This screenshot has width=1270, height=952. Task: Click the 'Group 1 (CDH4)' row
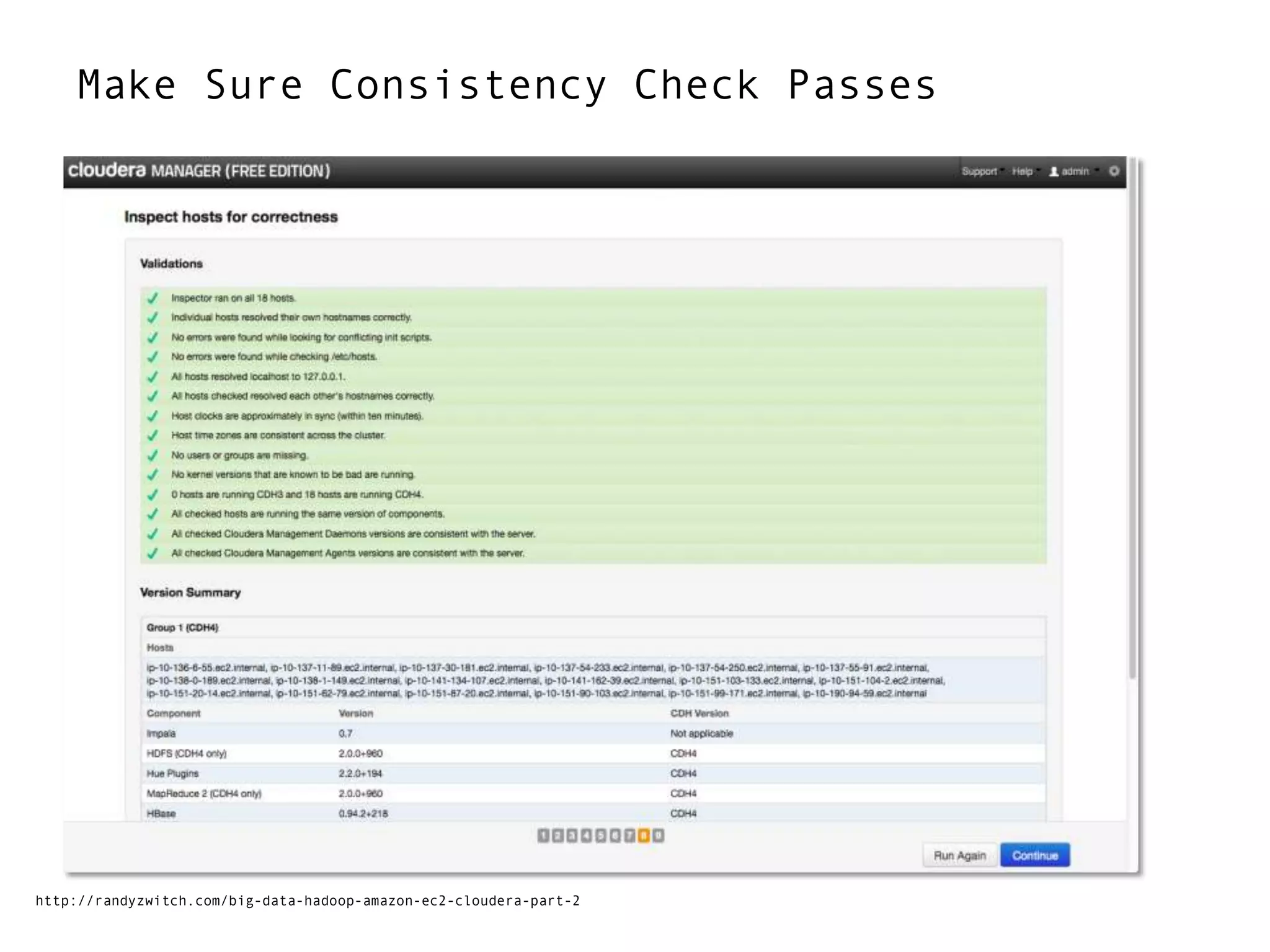click(x=593, y=628)
